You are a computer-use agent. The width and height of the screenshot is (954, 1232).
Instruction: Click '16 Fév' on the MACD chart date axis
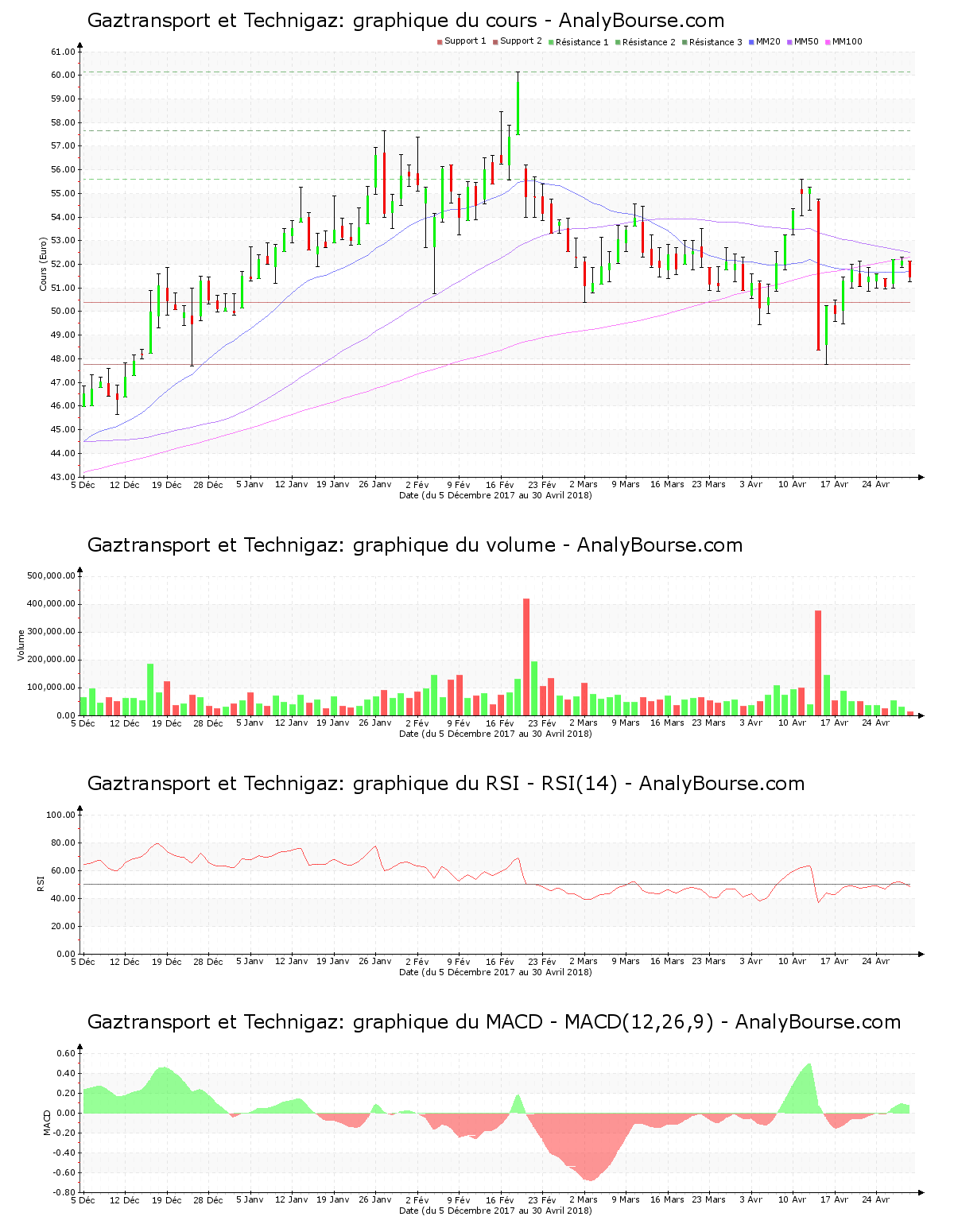[500, 1200]
